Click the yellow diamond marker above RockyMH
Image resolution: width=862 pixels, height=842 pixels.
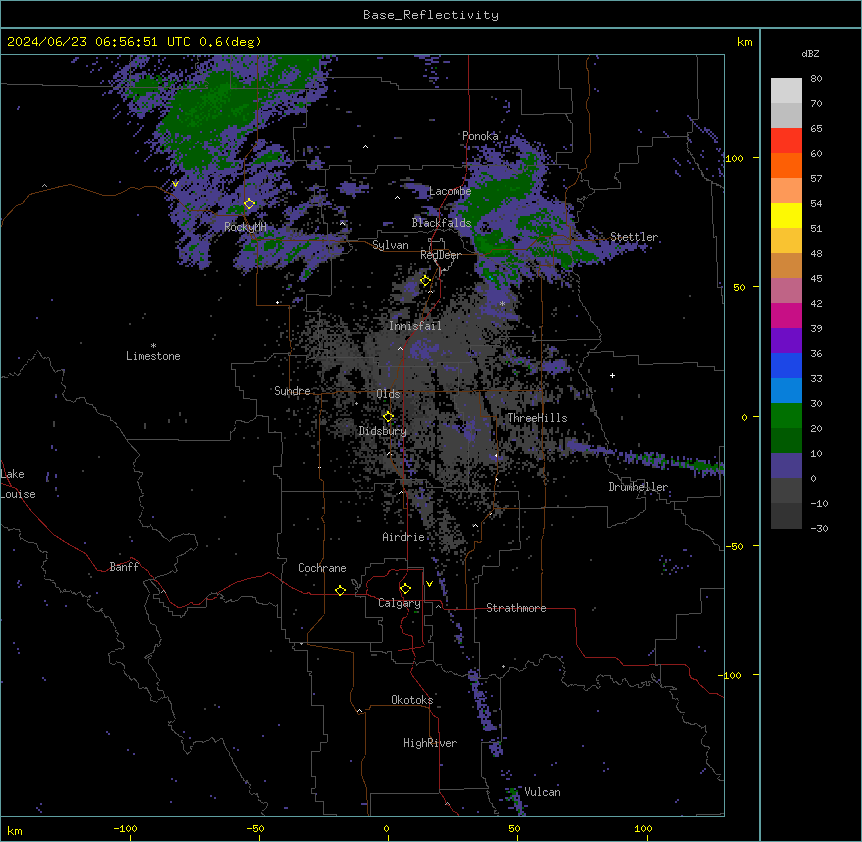pos(250,204)
